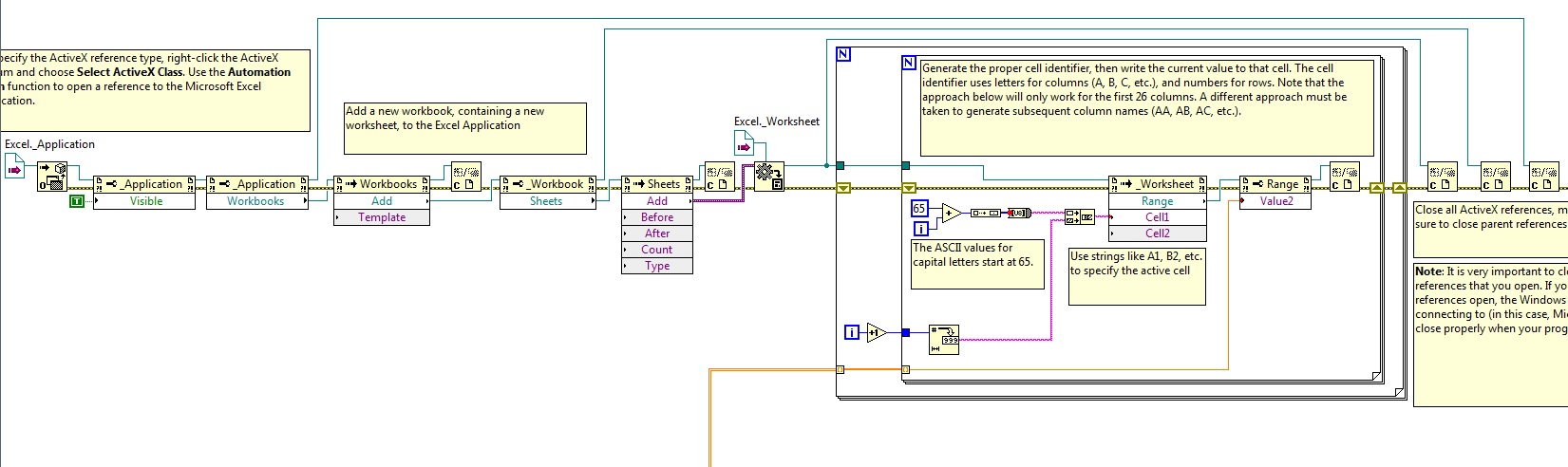1568x467 pixels.
Task: Select the blue numeric tunnel on inner loop border
Action: 906,332
